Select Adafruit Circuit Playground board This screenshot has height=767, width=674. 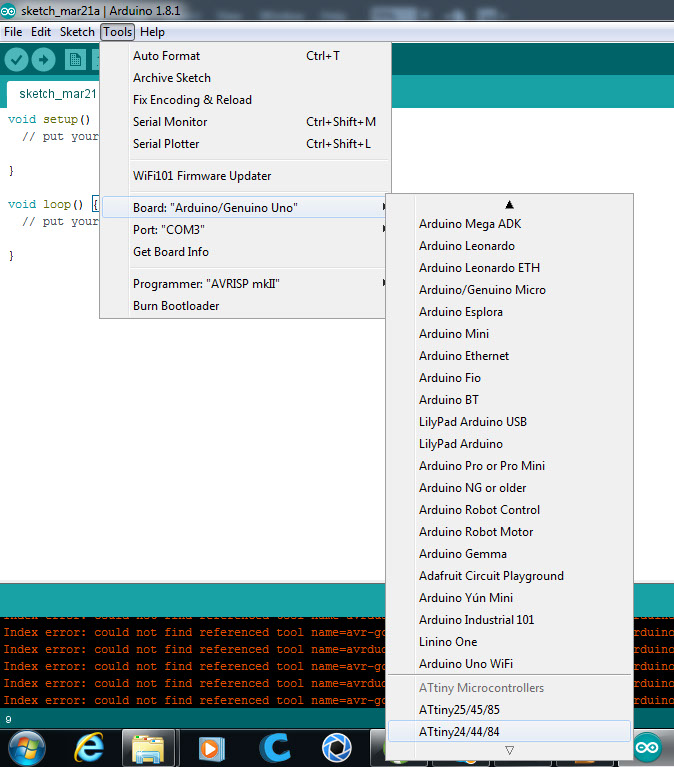(x=509, y=576)
